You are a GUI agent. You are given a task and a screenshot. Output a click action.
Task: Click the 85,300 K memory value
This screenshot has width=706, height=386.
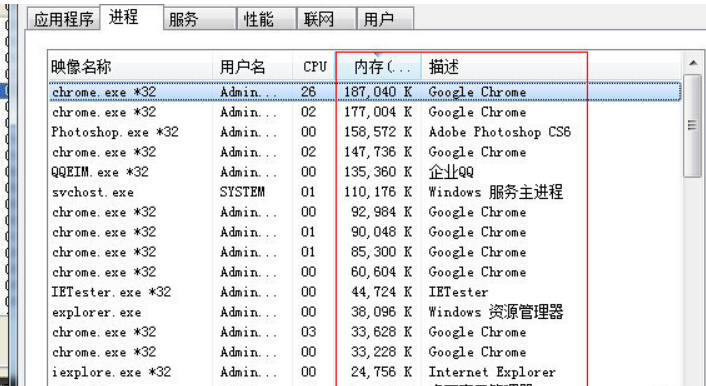tap(382, 252)
